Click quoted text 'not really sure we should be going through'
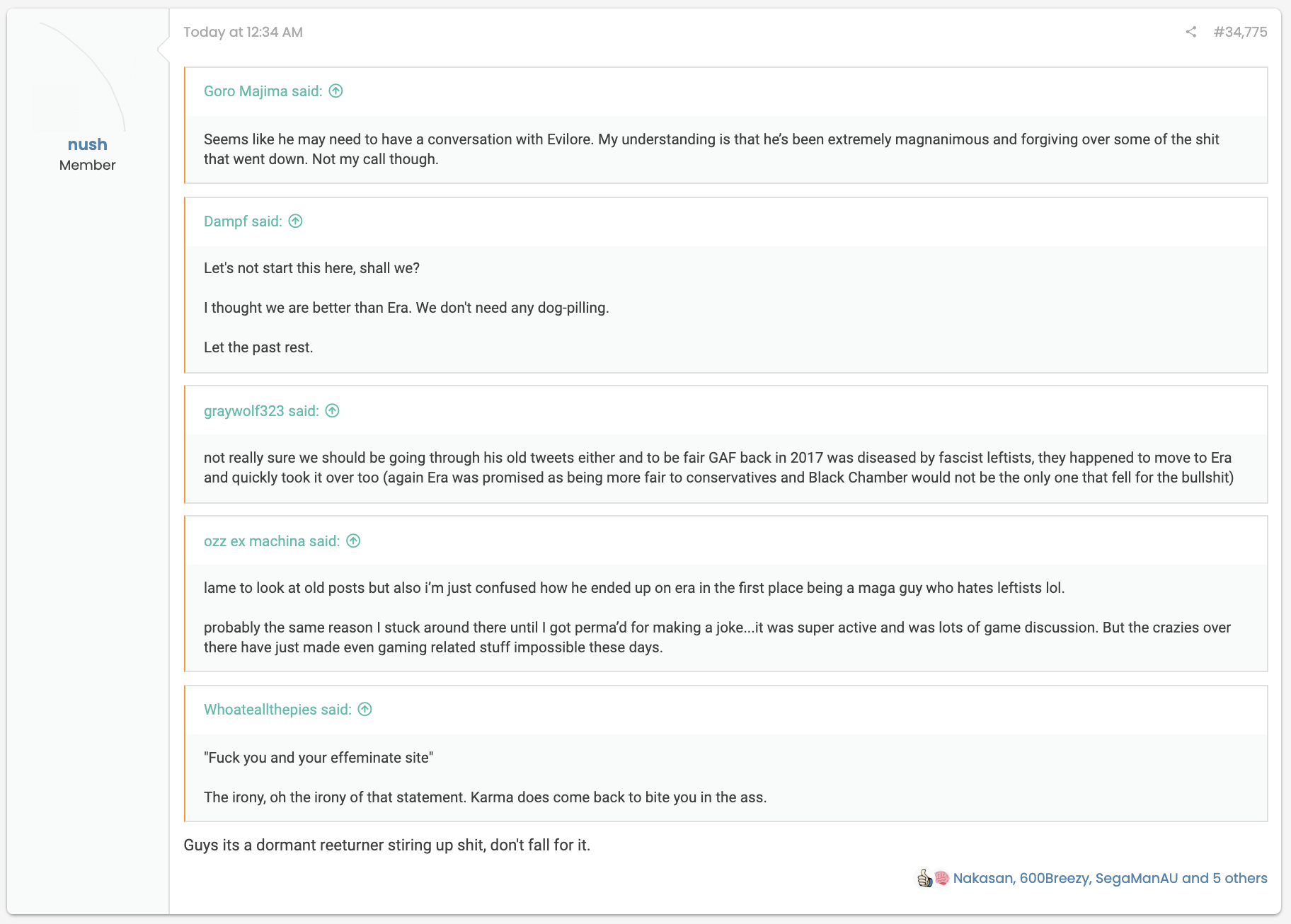The width and height of the screenshot is (1291, 924). pos(342,458)
